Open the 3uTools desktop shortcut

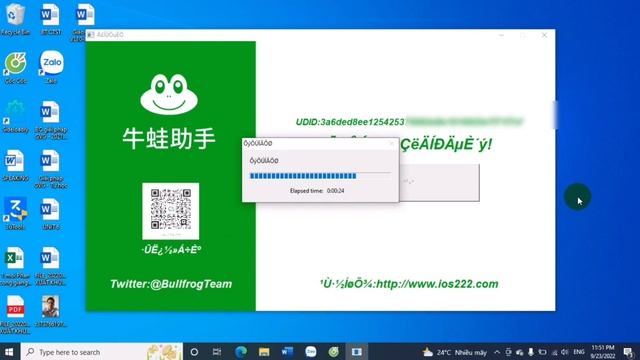16,213
